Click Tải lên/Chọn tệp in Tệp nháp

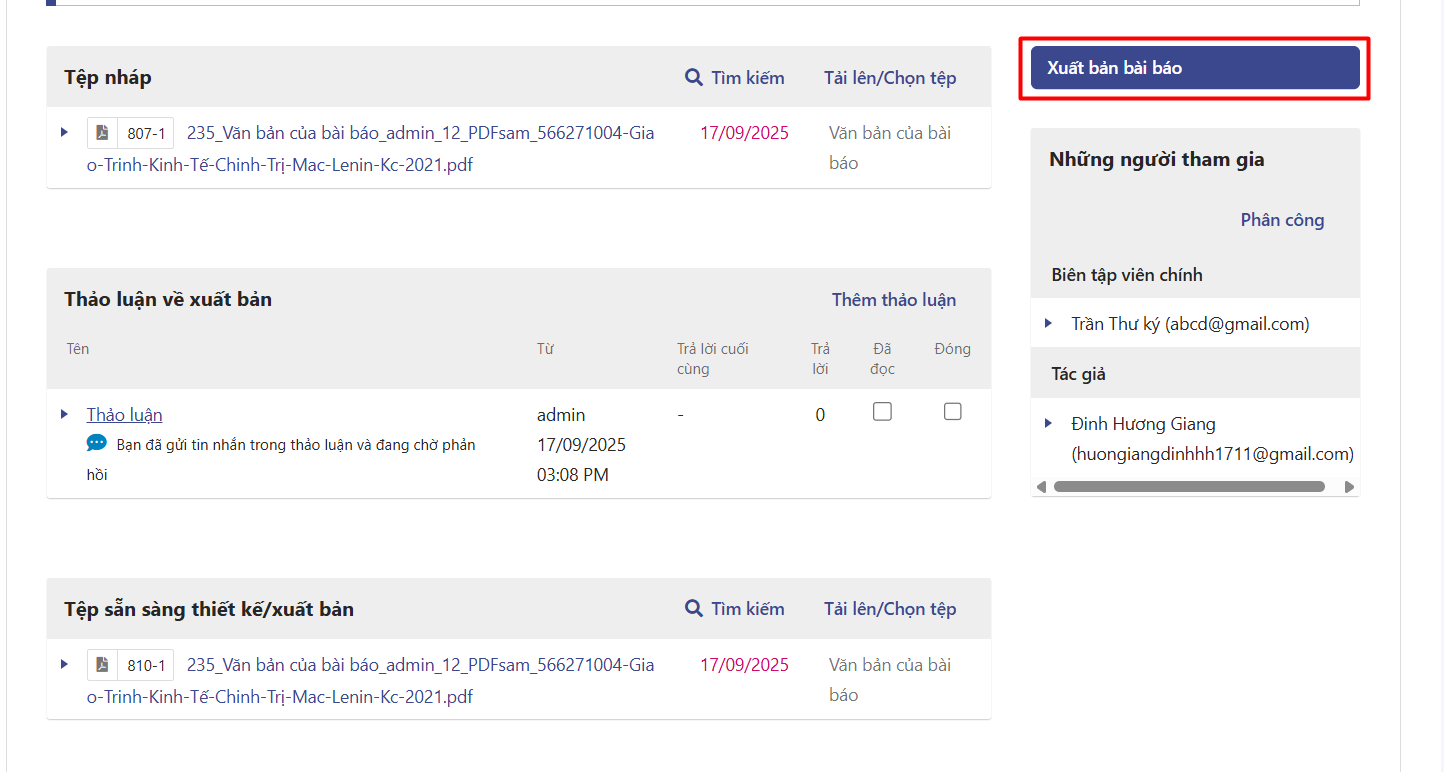(x=889, y=78)
